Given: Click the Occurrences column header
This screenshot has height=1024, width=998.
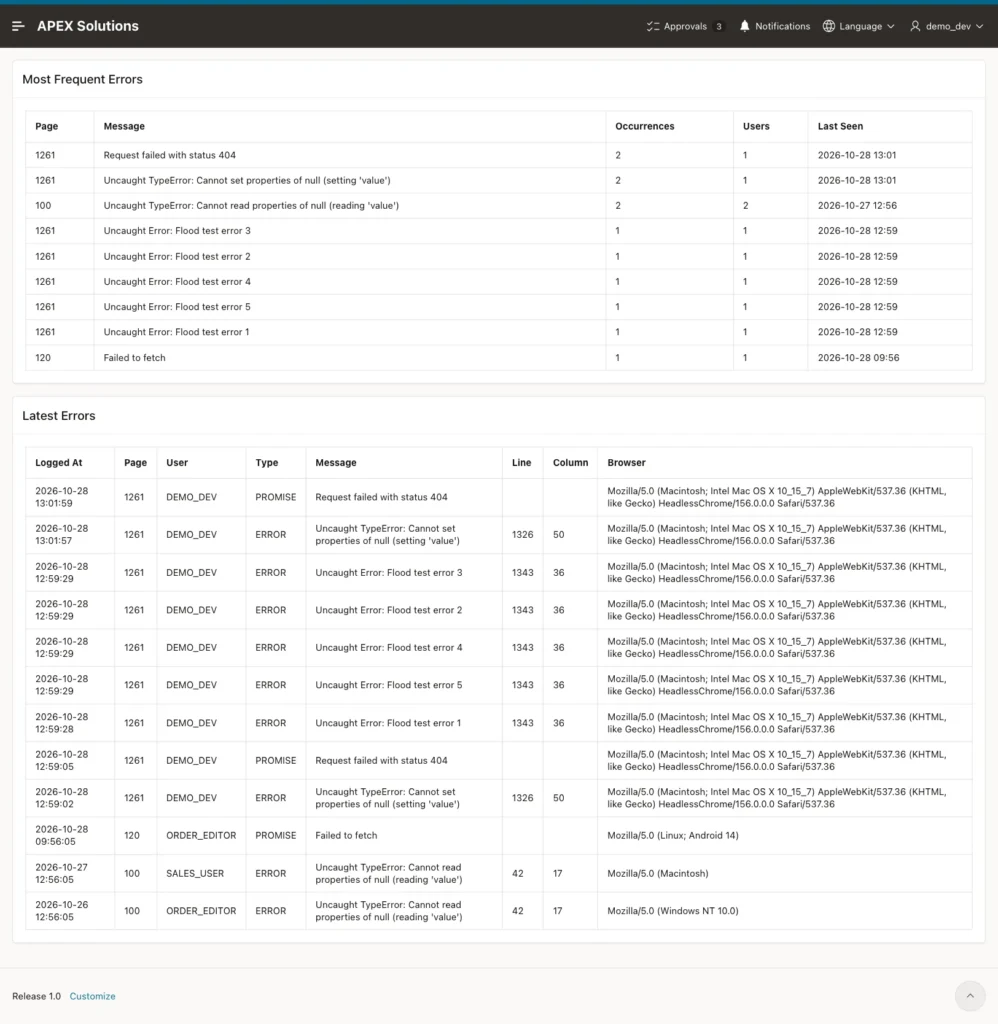Looking at the screenshot, I should tap(645, 126).
